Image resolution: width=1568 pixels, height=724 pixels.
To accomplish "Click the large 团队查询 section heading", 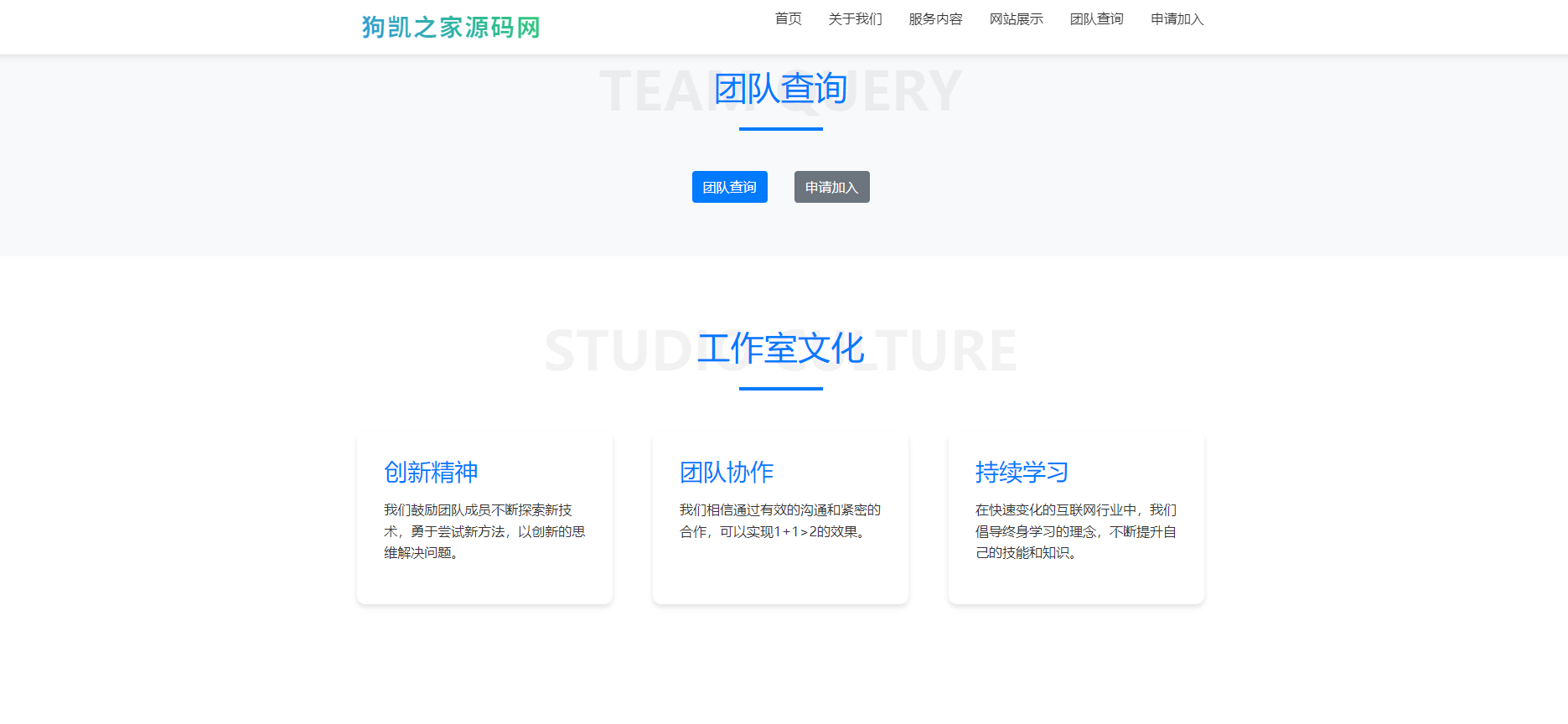I will [780, 89].
